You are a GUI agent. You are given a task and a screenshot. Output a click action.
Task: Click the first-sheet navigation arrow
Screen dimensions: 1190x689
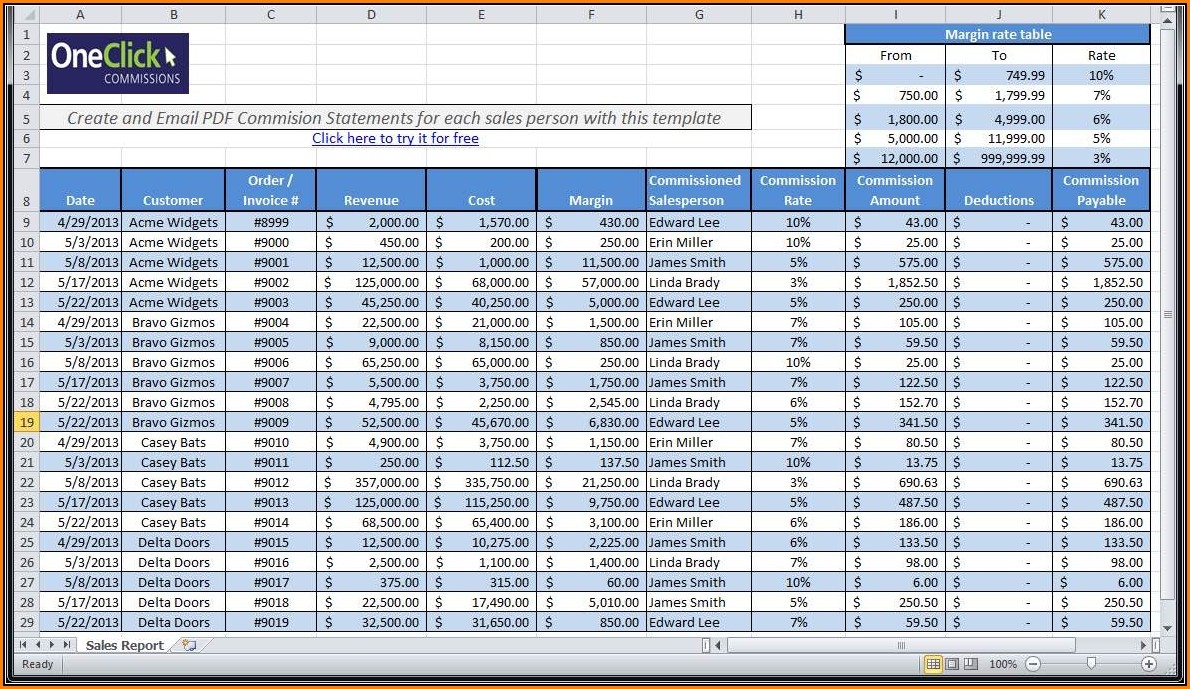click(24, 645)
